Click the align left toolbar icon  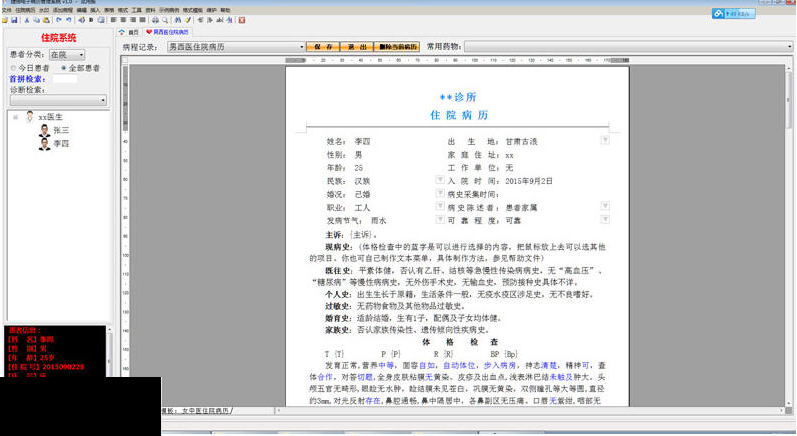(113, 20)
